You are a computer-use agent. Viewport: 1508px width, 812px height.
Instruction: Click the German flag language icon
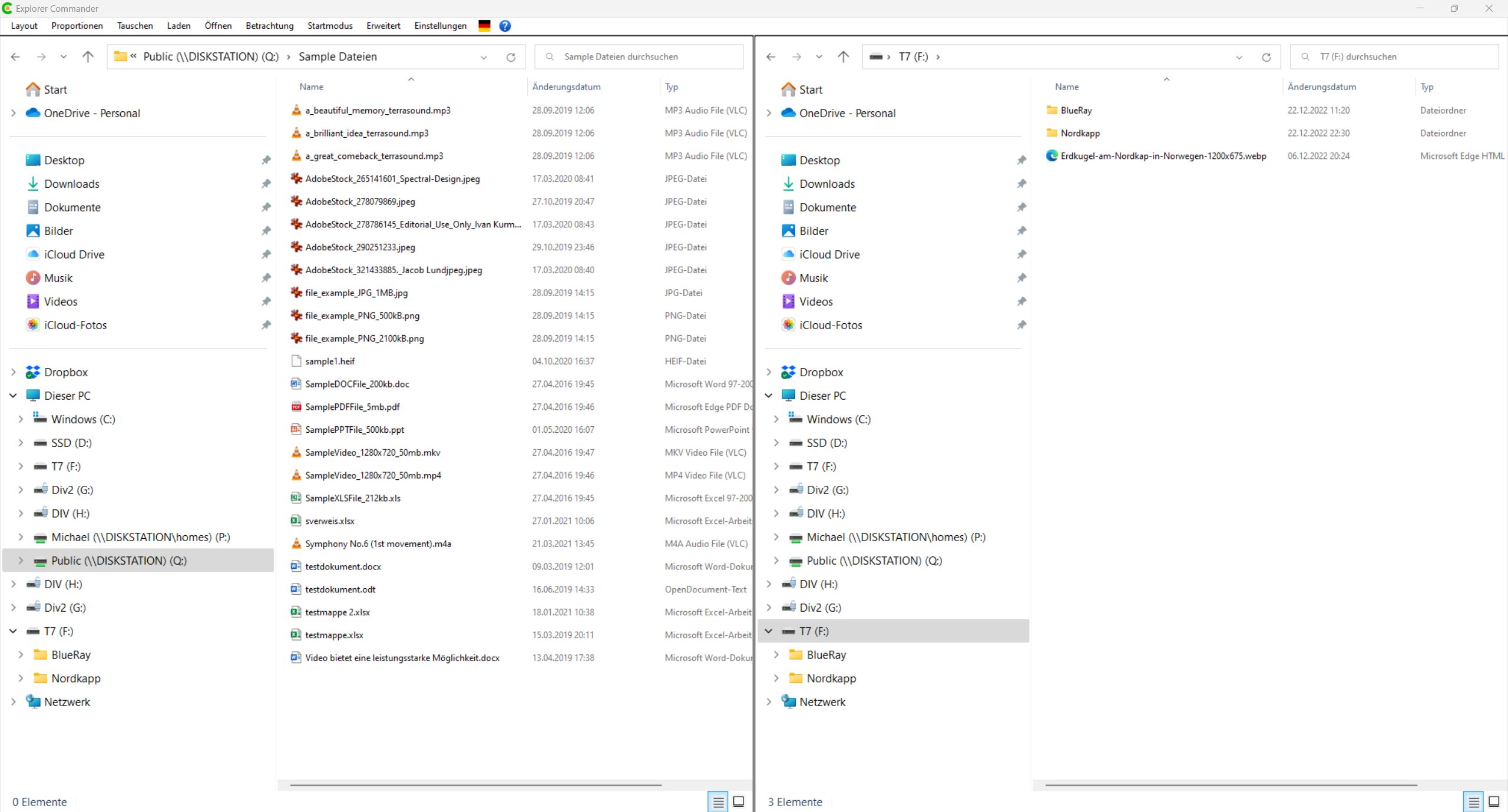coord(484,26)
